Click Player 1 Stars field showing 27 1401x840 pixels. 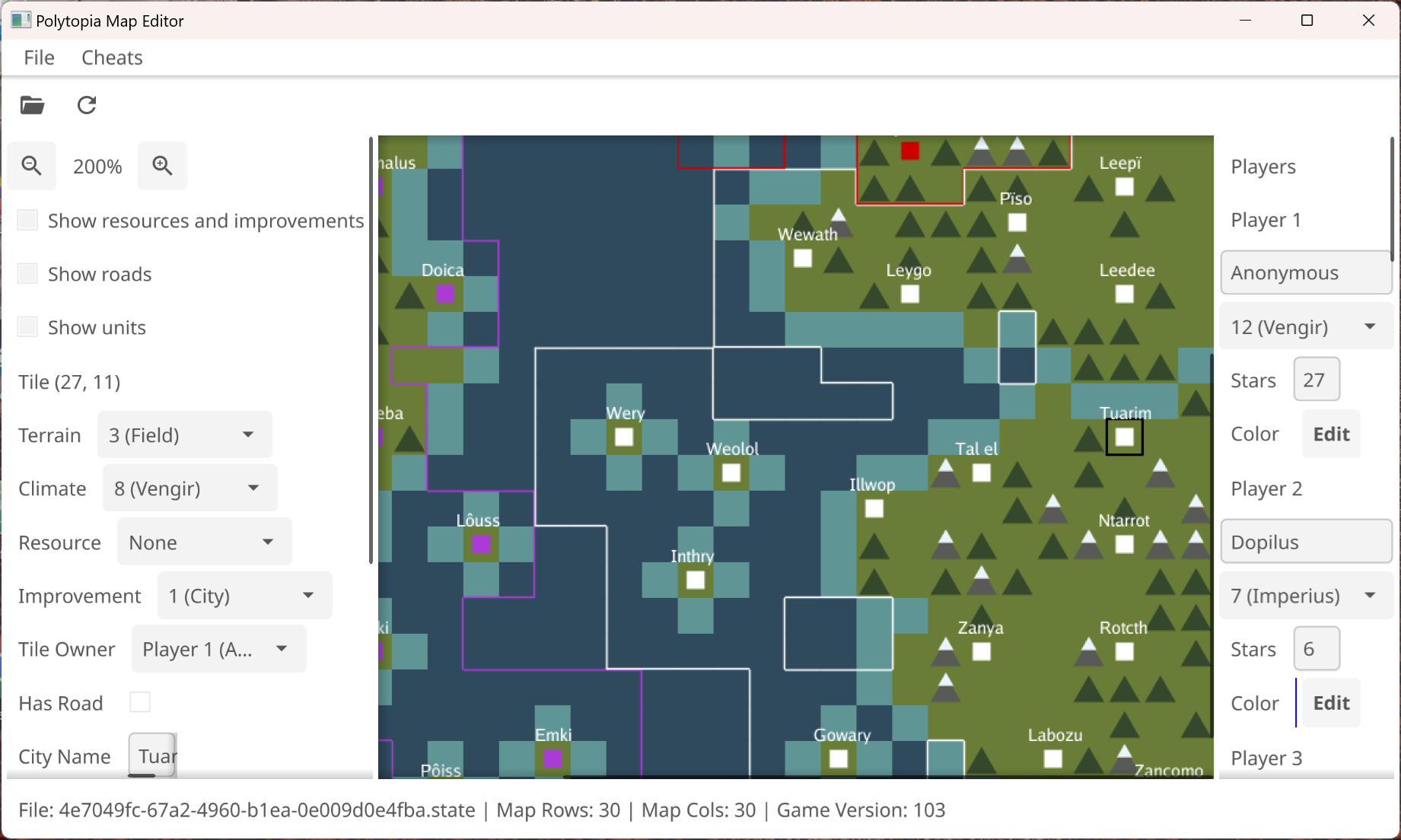point(1317,380)
